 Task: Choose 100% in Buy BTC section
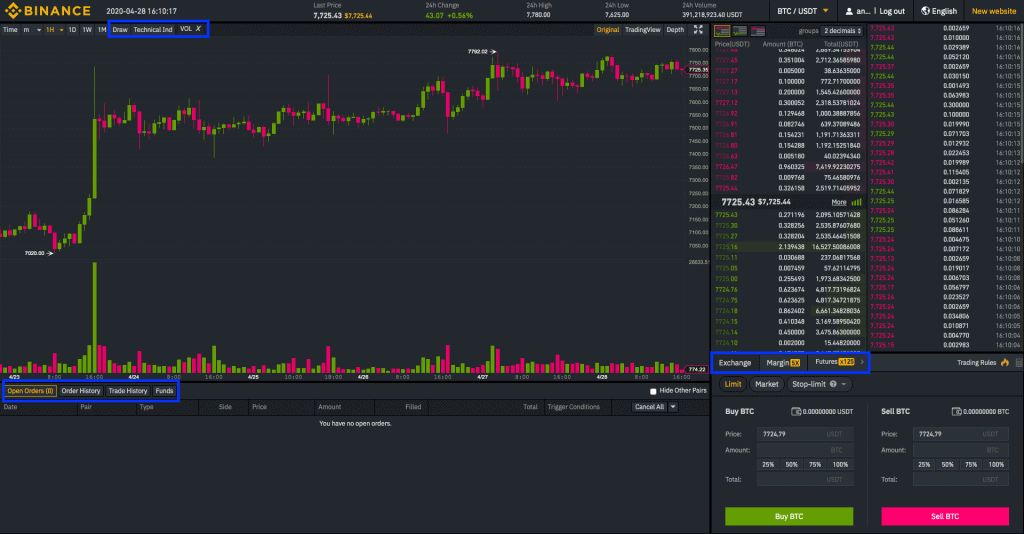coord(840,465)
